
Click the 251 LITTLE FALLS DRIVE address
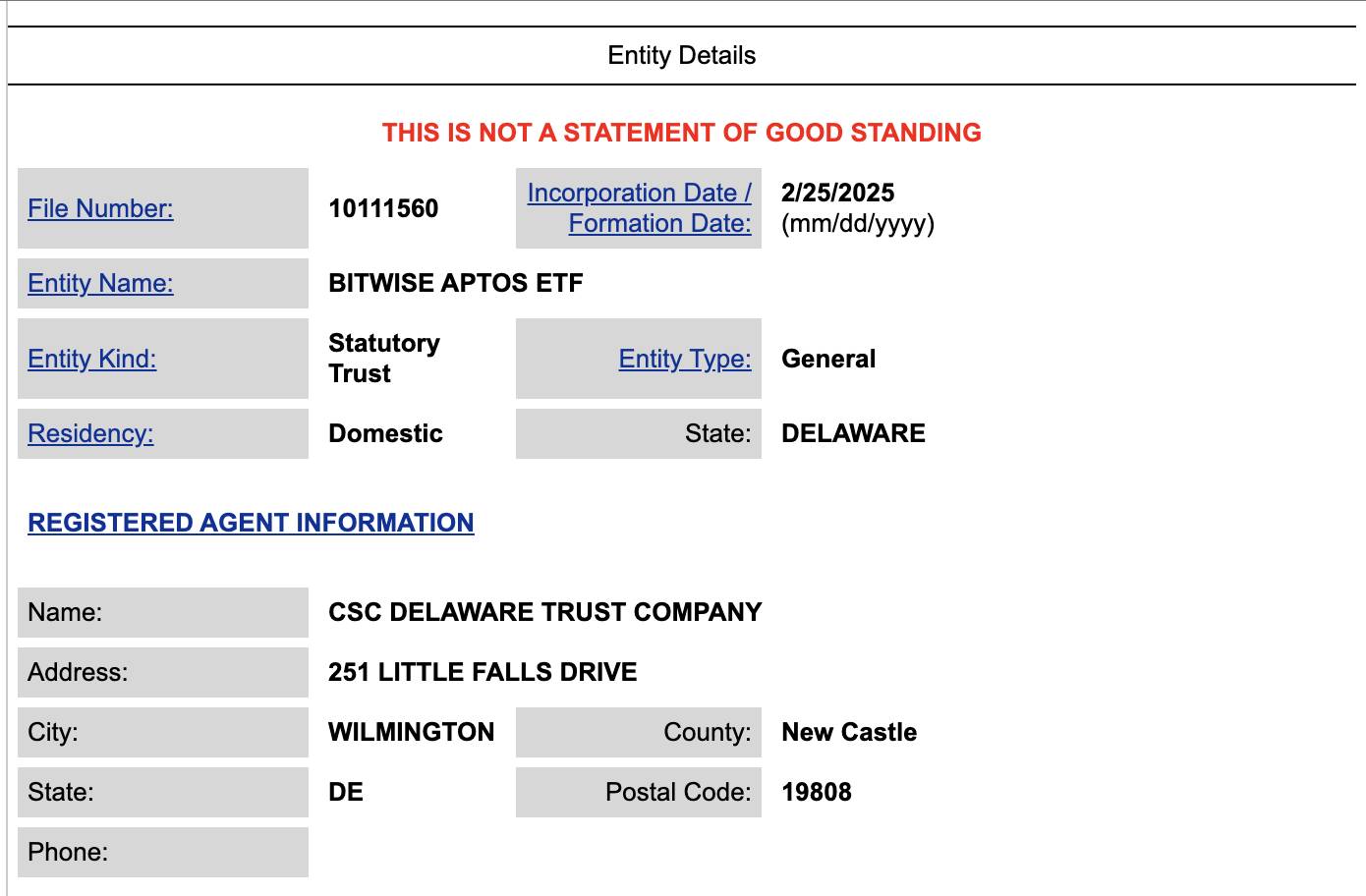483,672
